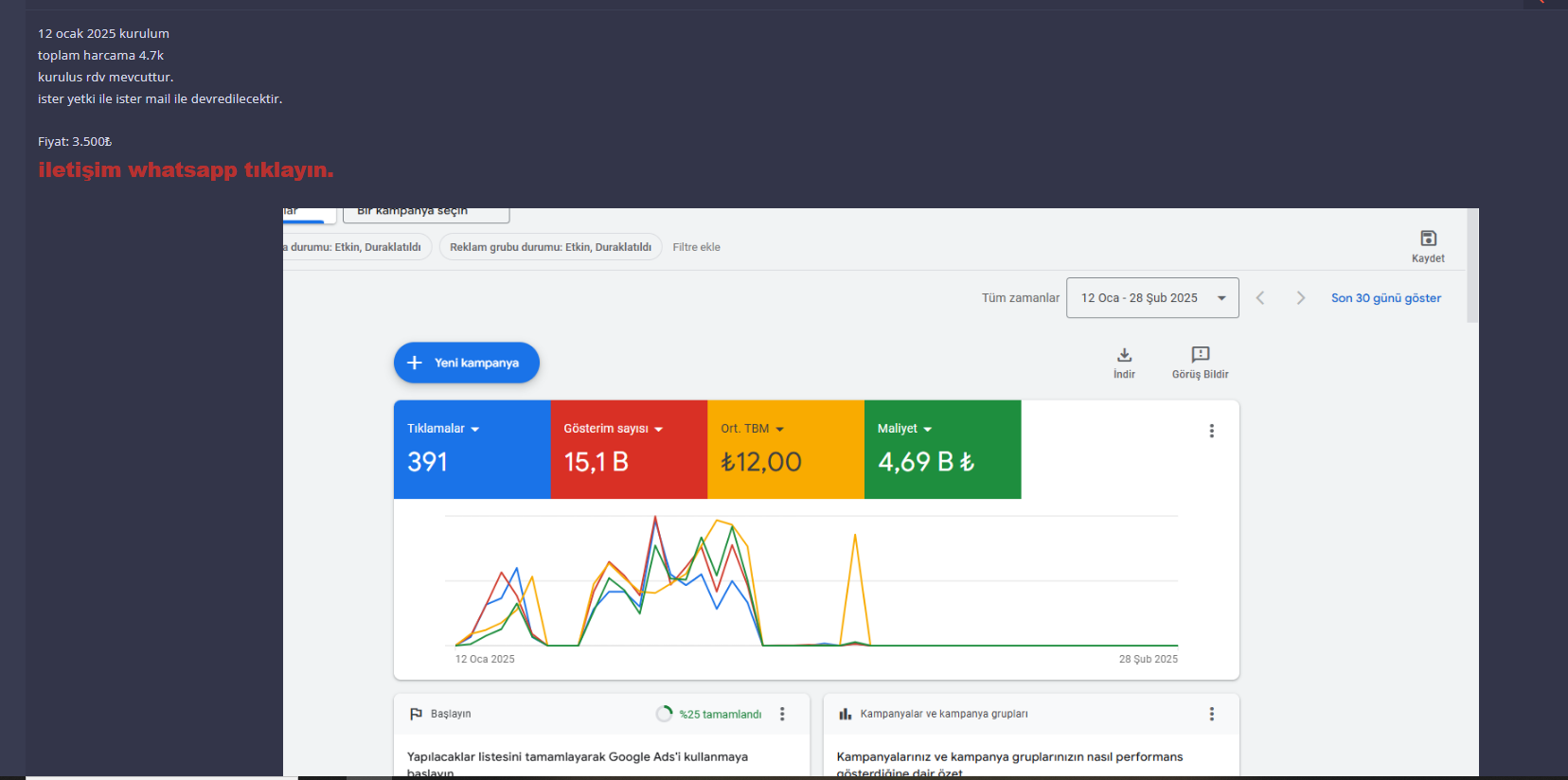Click the Başlayın flag icon
This screenshot has width=1568, height=780.
tap(416, 714)
